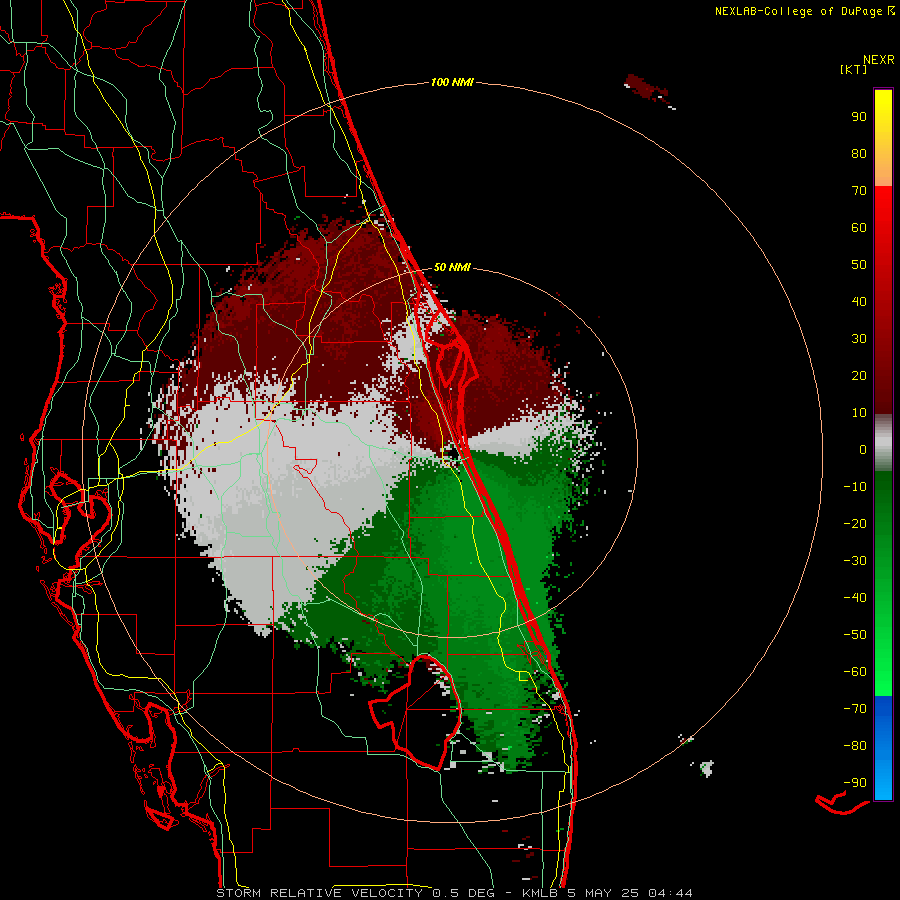
Task: Click the 90 value on the velocity scale
Action: pos(859,117)
